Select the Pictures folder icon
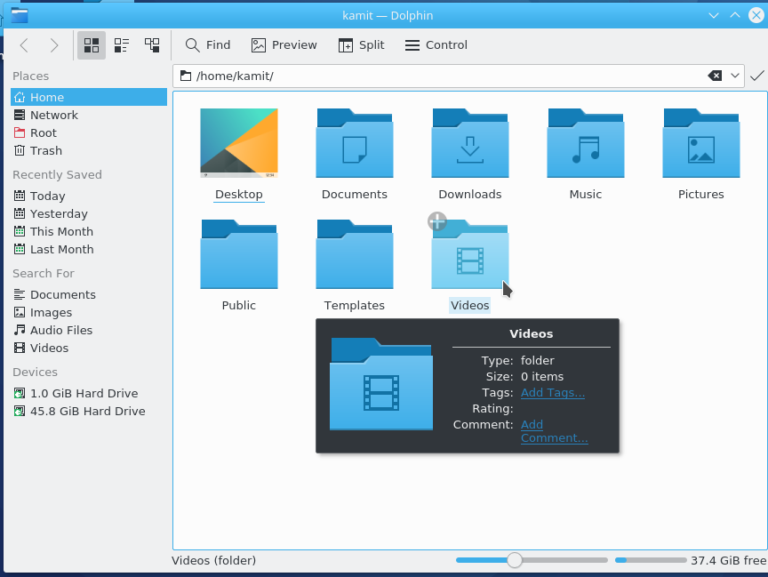This screenshot has width=768, height=577. pyautogui.click(x=701, y=143)
